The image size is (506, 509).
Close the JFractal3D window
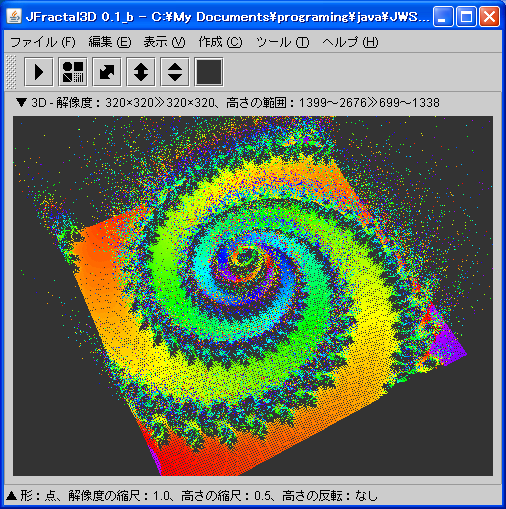pyautogui.click(x=489, y=16)
